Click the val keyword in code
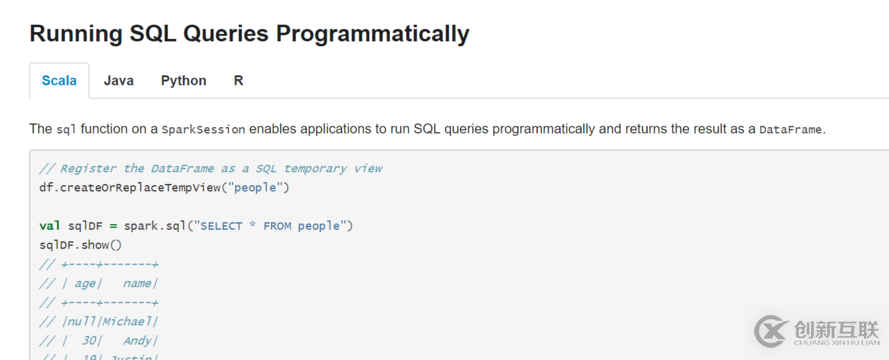889x360 pixels. point(51,226)
